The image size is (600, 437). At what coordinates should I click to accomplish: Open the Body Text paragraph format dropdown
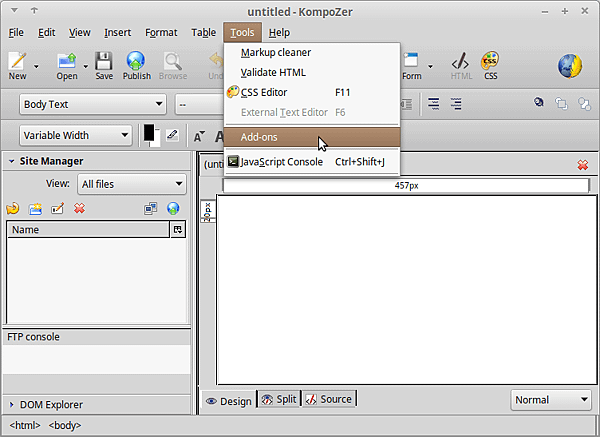click(93, 104)
